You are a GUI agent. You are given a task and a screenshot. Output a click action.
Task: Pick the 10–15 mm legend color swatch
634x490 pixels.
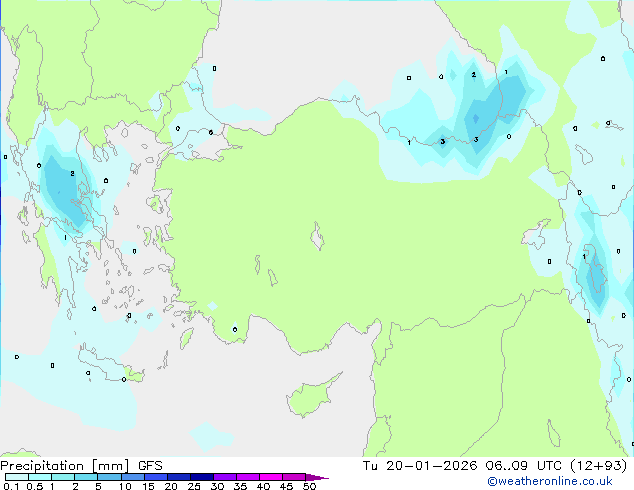pyautogui.click(x=132, y=477)
